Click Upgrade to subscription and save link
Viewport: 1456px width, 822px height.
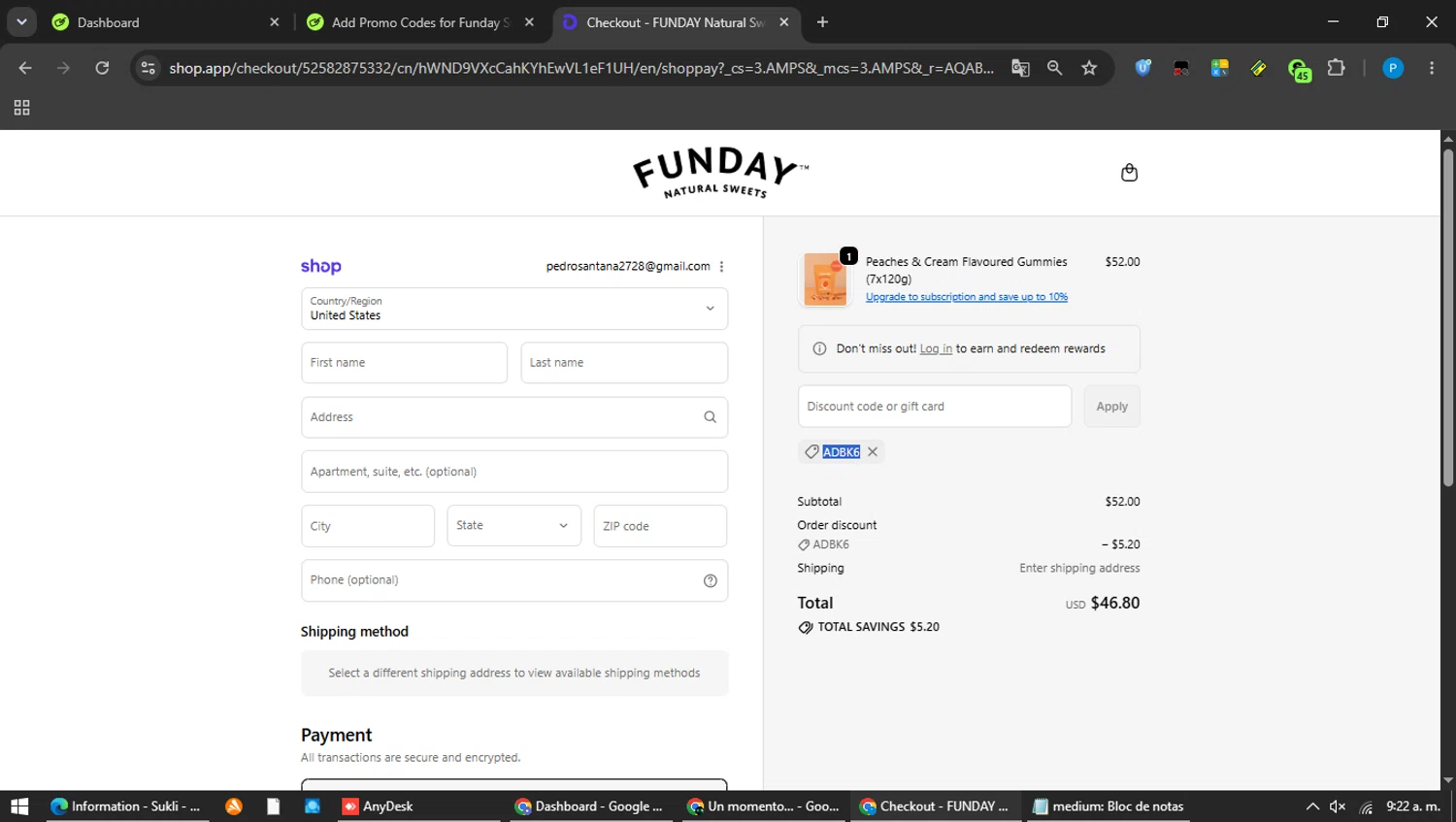click(966, 297)
